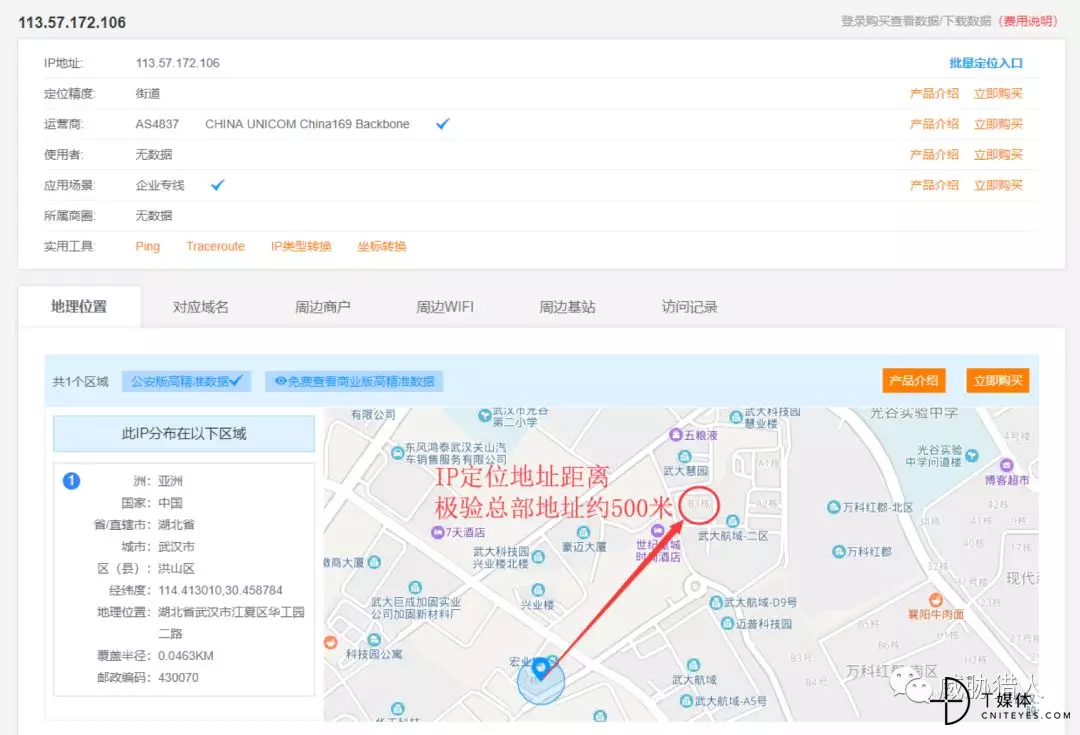
Task: Open the Traceroute tool
Action: [215, 246]
